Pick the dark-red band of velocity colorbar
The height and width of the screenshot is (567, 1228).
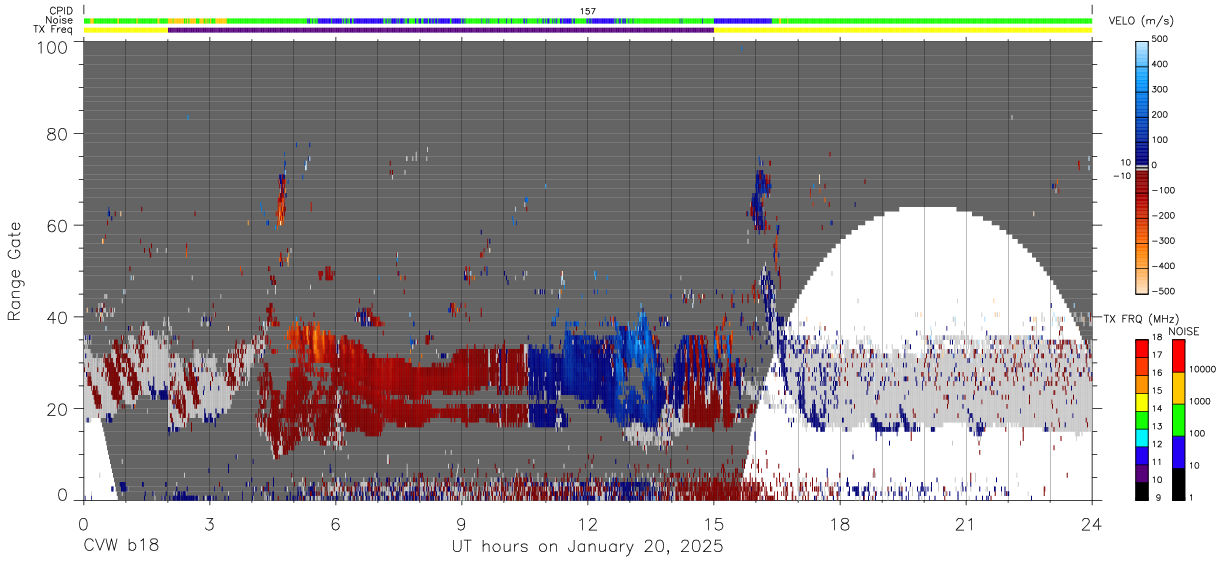1143,181
